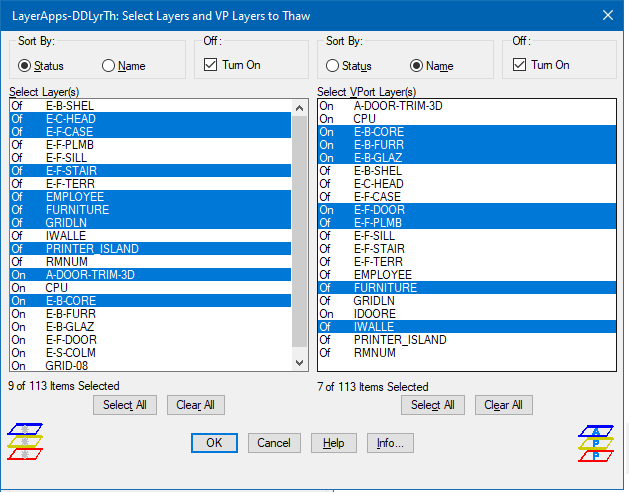This screenshot has height=493, width=632.
Task: Click Clear All under VPort Layers list
Action: 503,405
